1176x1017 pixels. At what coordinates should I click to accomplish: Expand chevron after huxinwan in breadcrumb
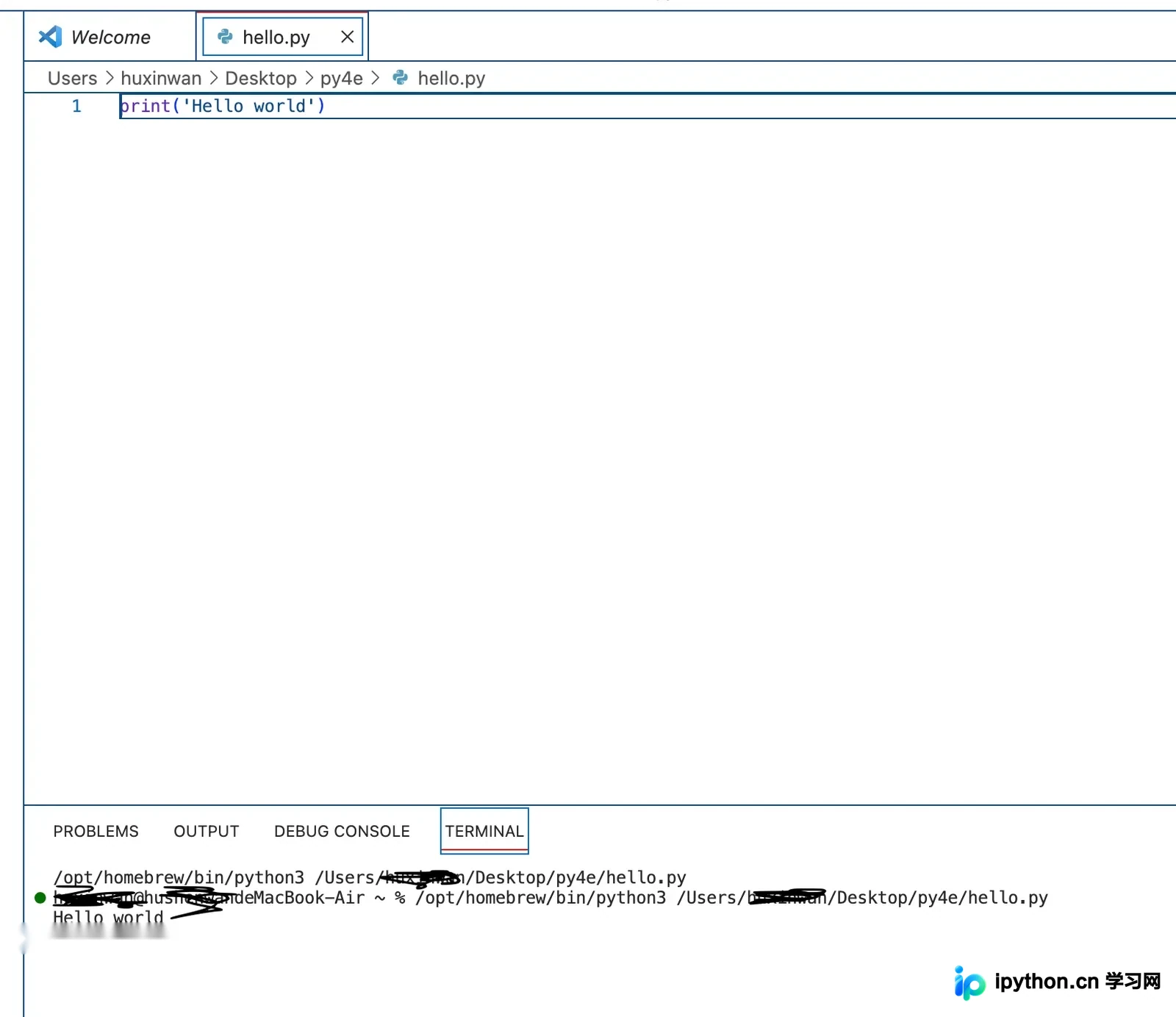click(213, 78)
